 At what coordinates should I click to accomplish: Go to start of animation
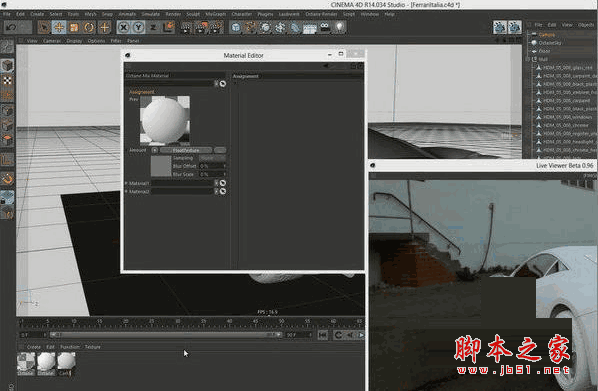point(323,335)
